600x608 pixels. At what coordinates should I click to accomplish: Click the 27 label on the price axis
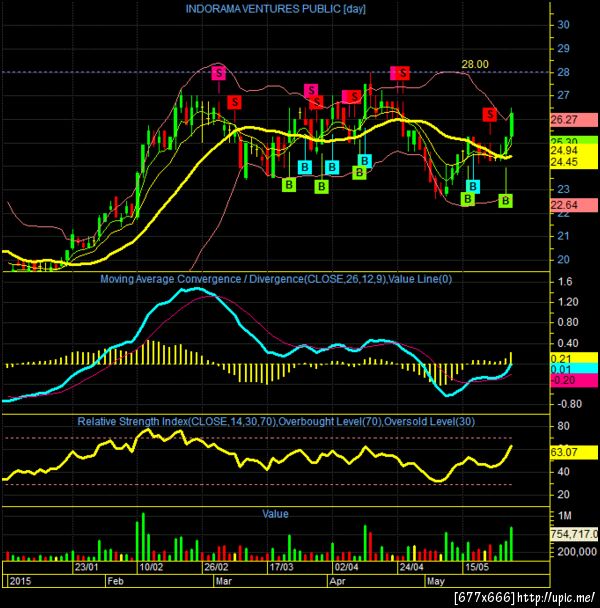coord(563,95)
